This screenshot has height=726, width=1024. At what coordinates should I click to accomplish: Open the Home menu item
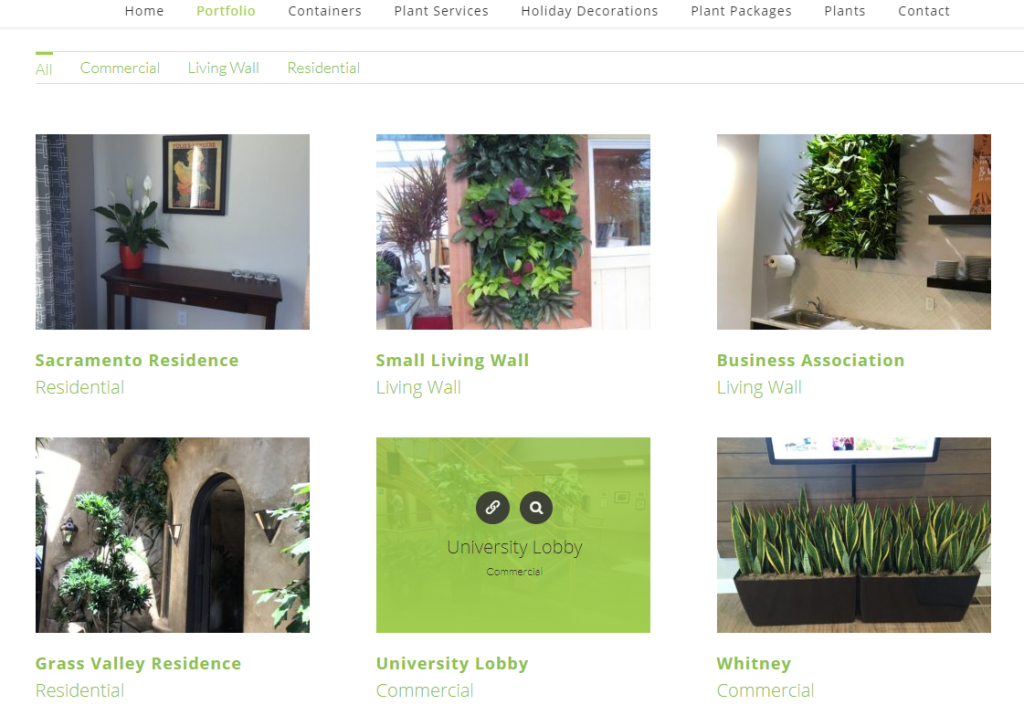click(144, 11)
